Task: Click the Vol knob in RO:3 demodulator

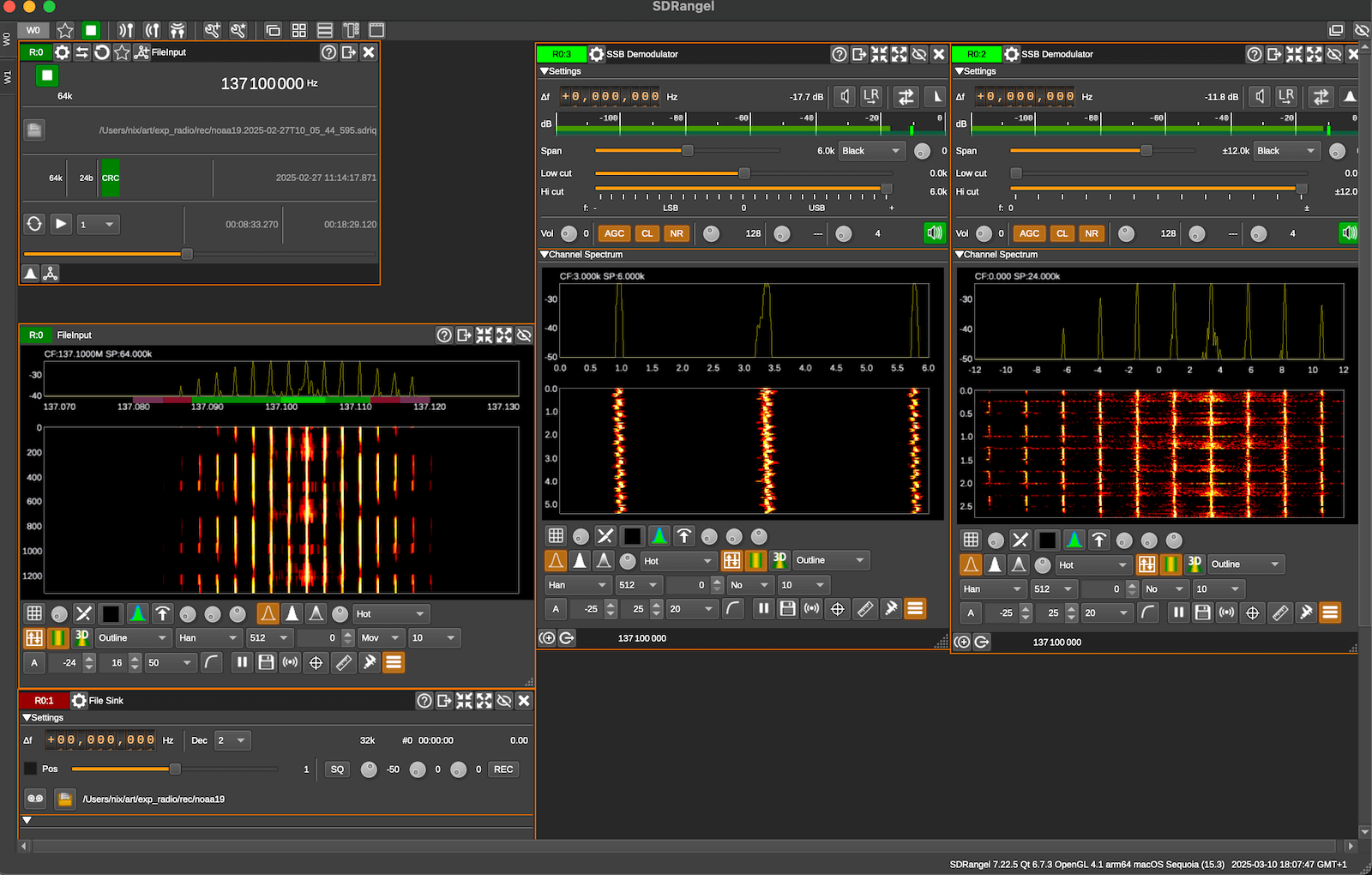Action: [x=569, y=233]
